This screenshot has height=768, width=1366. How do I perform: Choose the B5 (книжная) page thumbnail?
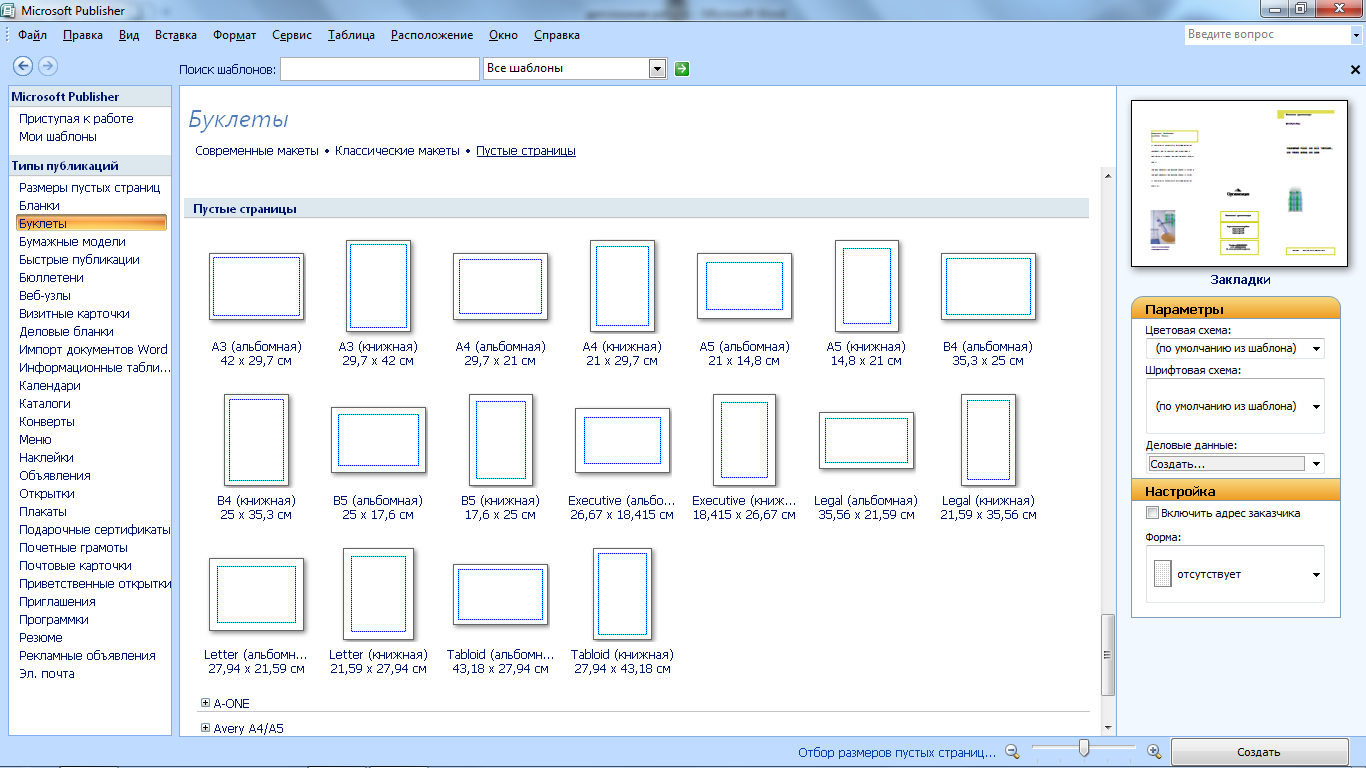pyautogui.click(x=500, y=440)
